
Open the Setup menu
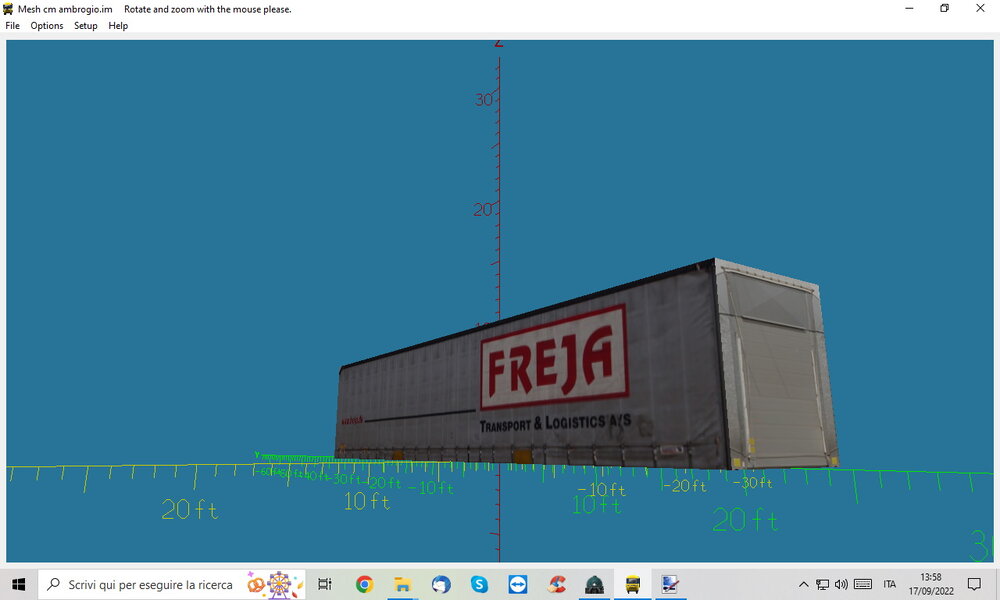click(85, 26)
